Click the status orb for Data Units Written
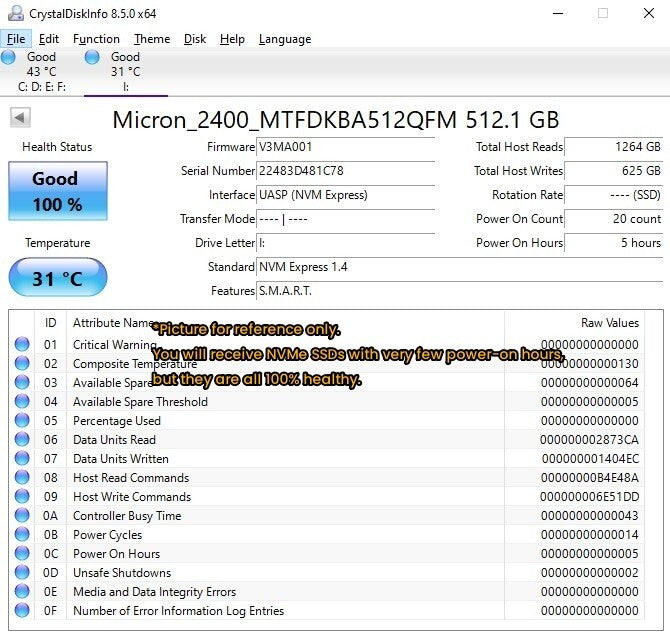The image size is (670, 637). (22, 458)
